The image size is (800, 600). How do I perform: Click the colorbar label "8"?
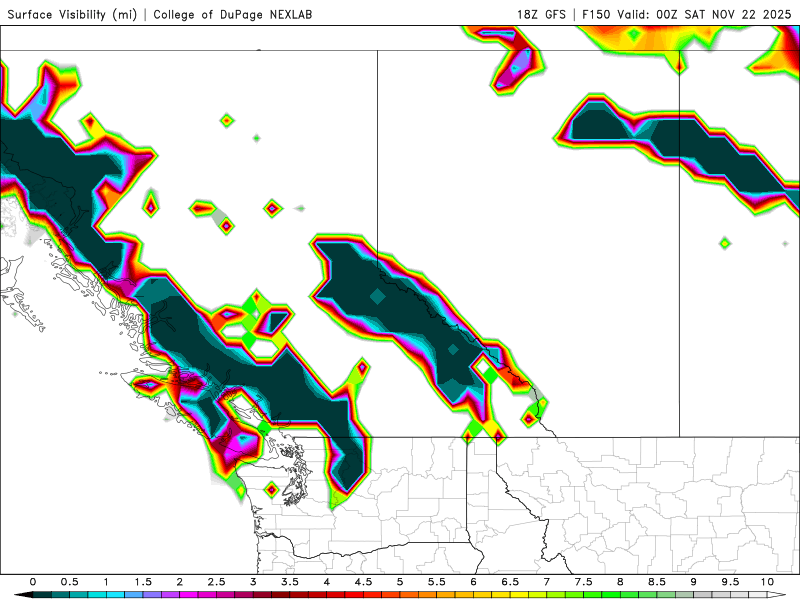pos(620,582)
